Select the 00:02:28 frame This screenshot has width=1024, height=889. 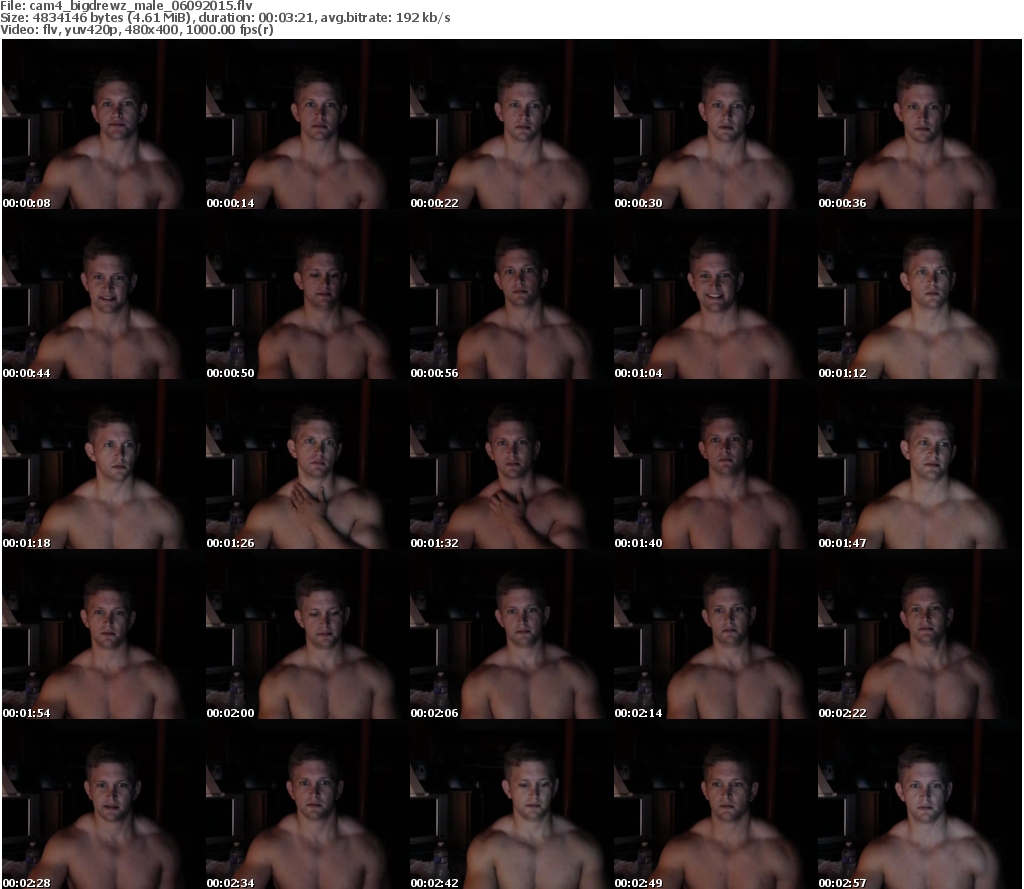[x=103, y=804]
